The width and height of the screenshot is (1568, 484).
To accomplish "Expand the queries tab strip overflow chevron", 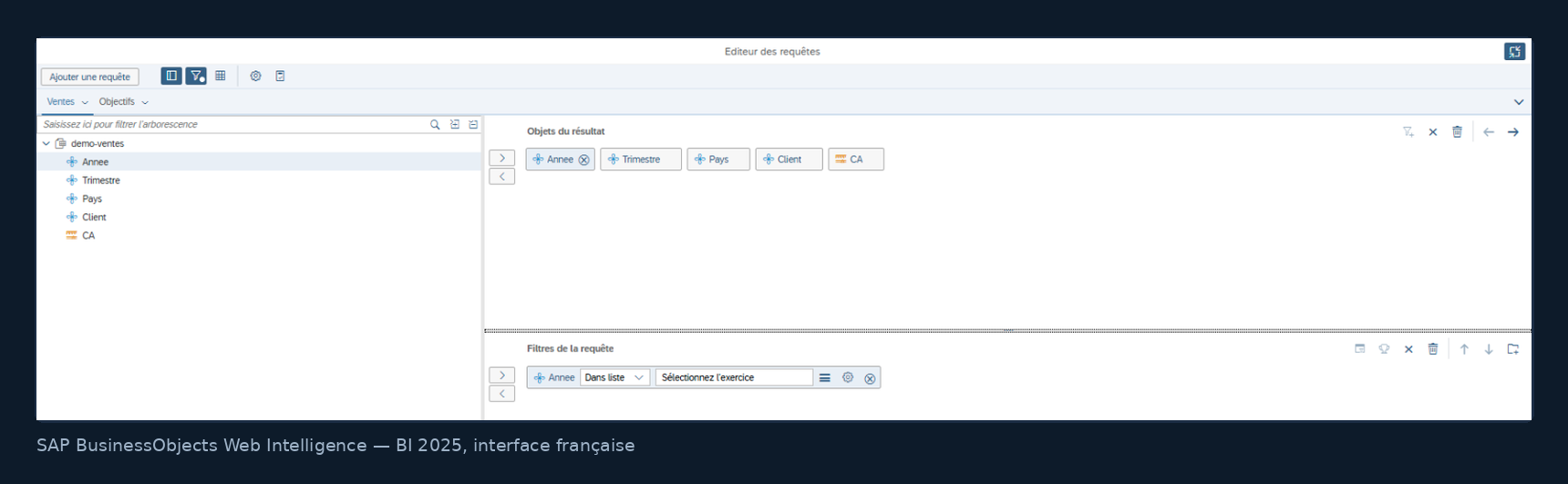I will pyautogui.click(x=1519, y=102).
